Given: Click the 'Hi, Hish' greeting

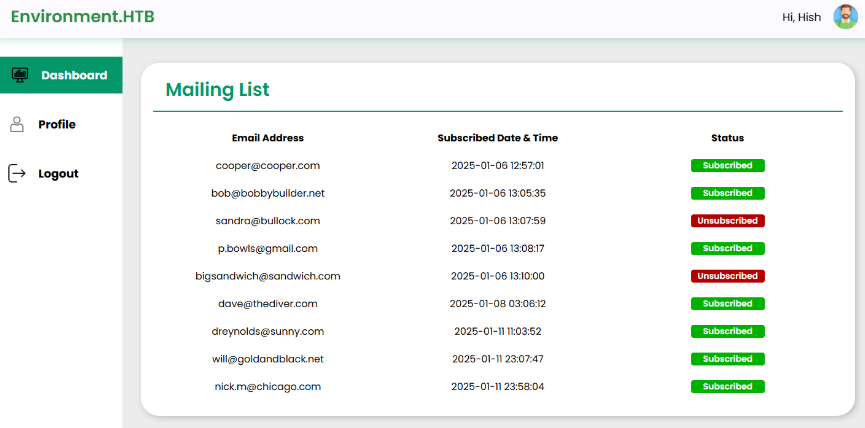Looking at the screenshot, I should click(801, 17).
